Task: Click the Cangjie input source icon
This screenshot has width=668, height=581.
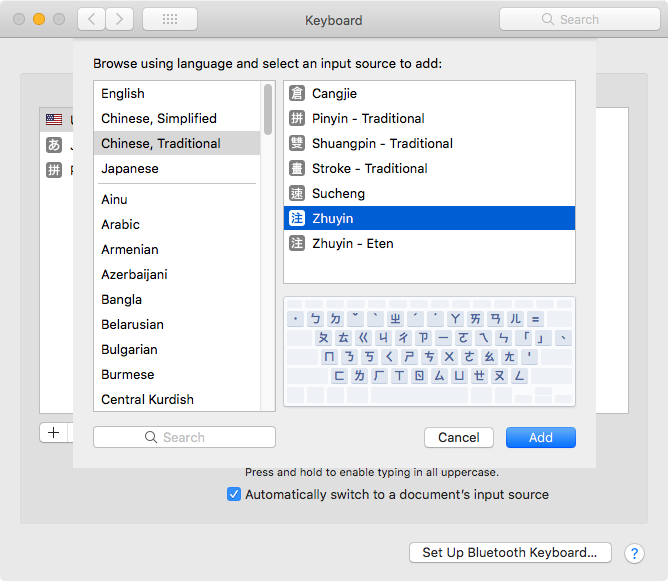Action: pos(297,93)
